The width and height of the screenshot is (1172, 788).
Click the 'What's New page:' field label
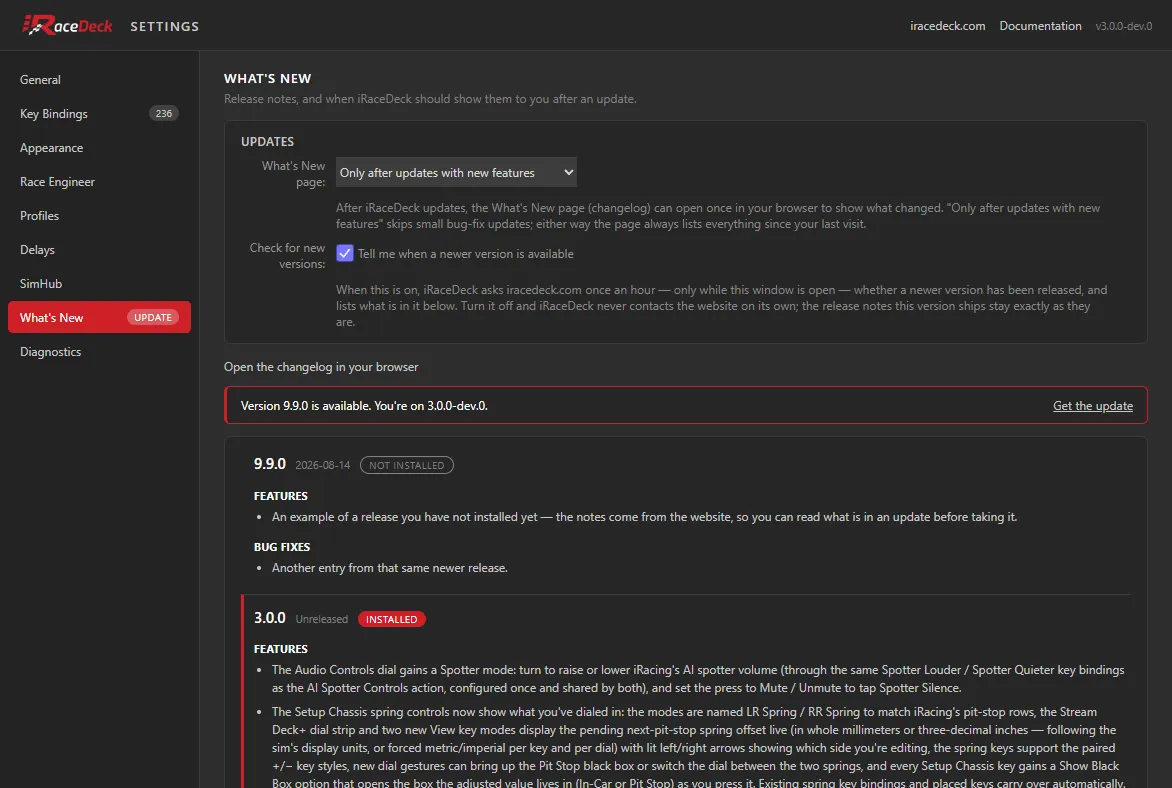(x=293, y=174)
